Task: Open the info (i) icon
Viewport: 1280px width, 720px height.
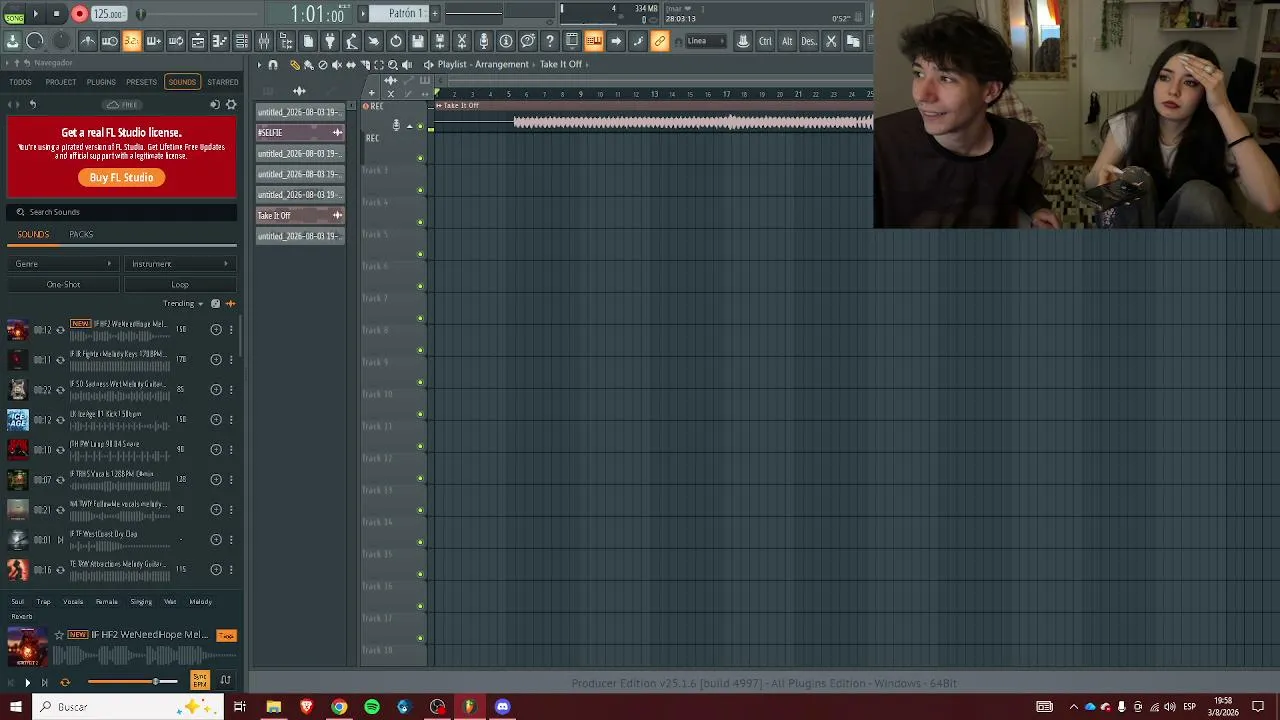Action: [x=506, y=41]
